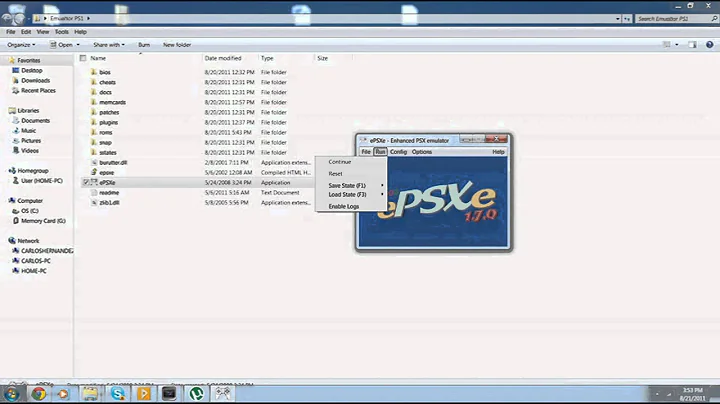Open Explorer's View menu
Viewport: 720px width, 404px height.
point(43,32)
